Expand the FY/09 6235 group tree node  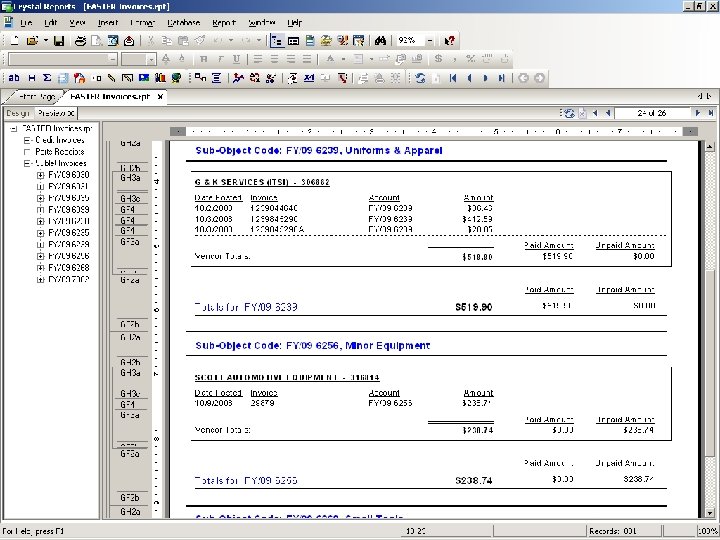pyautogui.click(x=40, y=233)
